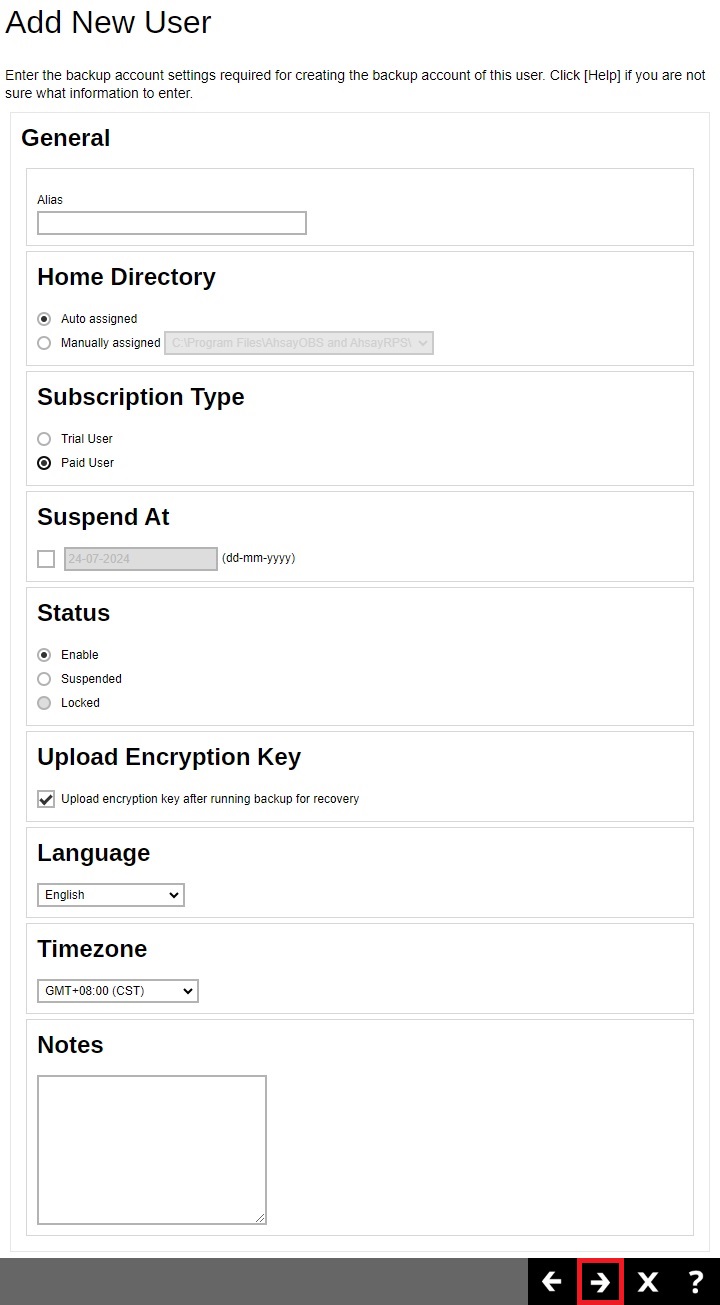Uncheck upload encryption key after backup
The width and height of the screenshot is (720, 1305).
click(46, 799)
